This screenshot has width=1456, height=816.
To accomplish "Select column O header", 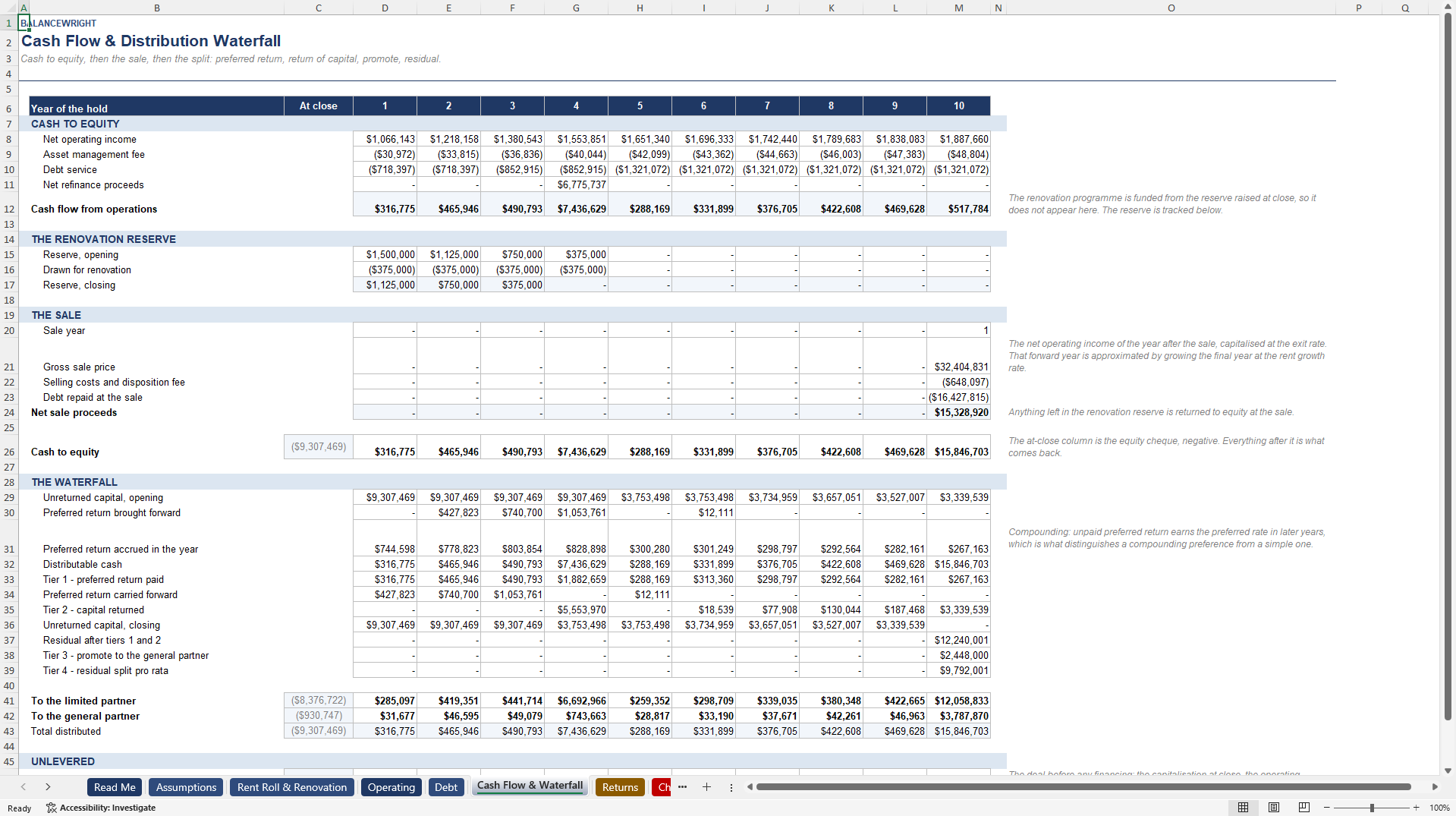I will (x=1171, y=8).
